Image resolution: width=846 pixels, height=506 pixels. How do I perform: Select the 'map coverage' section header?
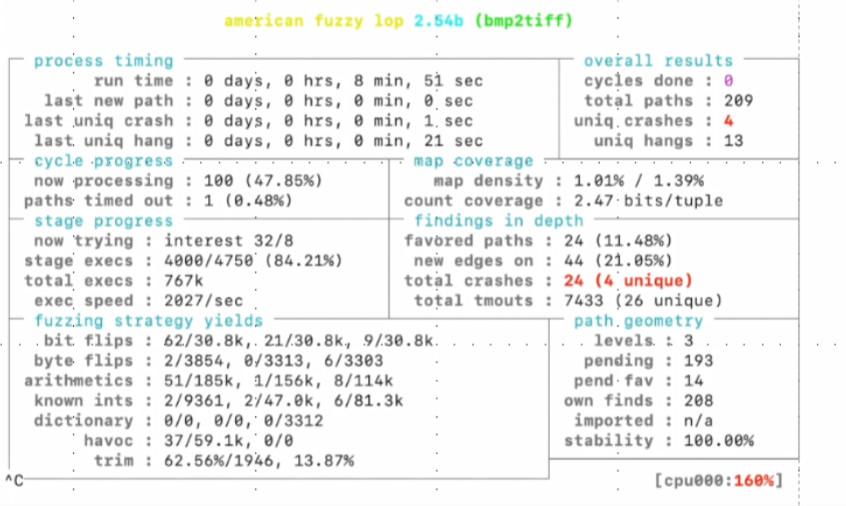[473, 161]
